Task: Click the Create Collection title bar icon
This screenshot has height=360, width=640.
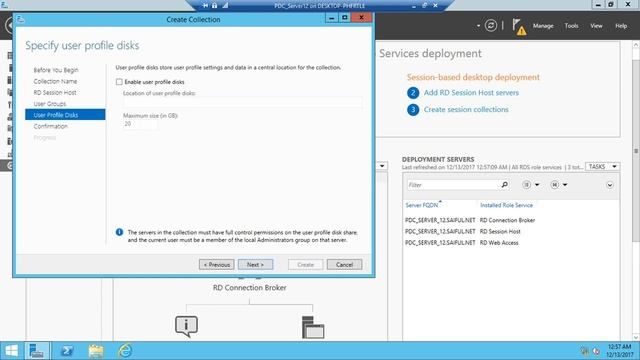Action: [x=21, y=19]
